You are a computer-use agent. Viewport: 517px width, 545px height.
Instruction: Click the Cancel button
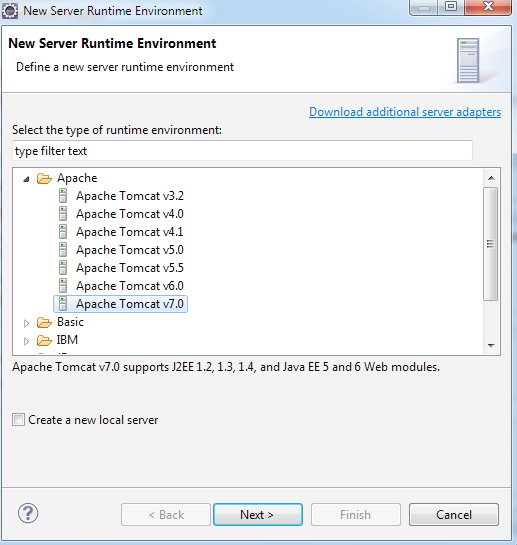(454, 514)
